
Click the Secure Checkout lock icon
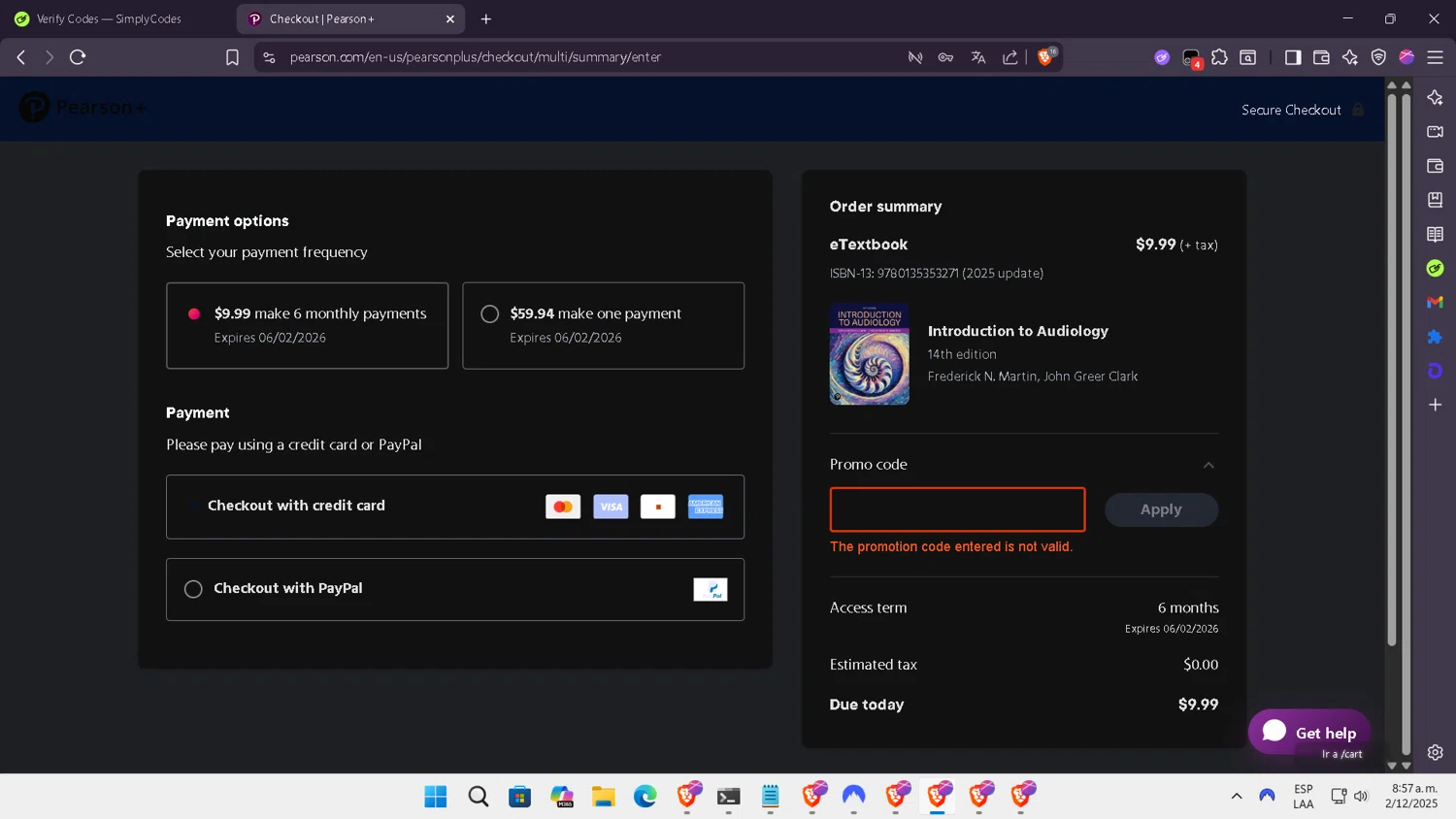tap(1358, 110)
